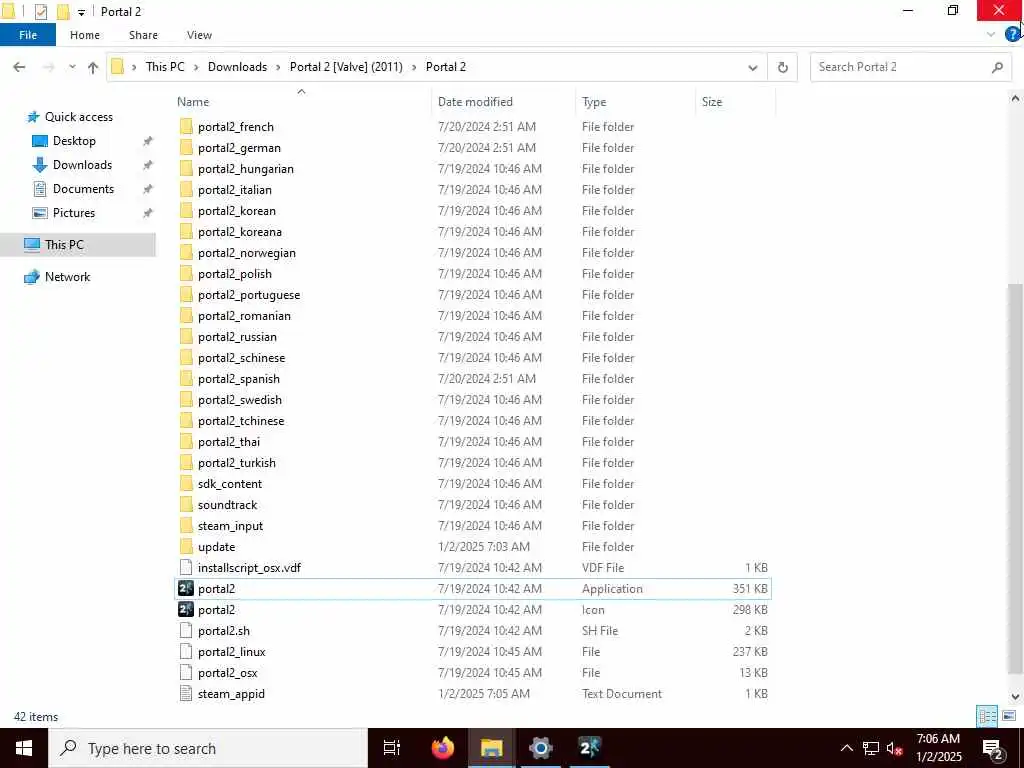Select This PC in navigation pane
Viewport: 1024px width, 768px height.
coord(64,245)
